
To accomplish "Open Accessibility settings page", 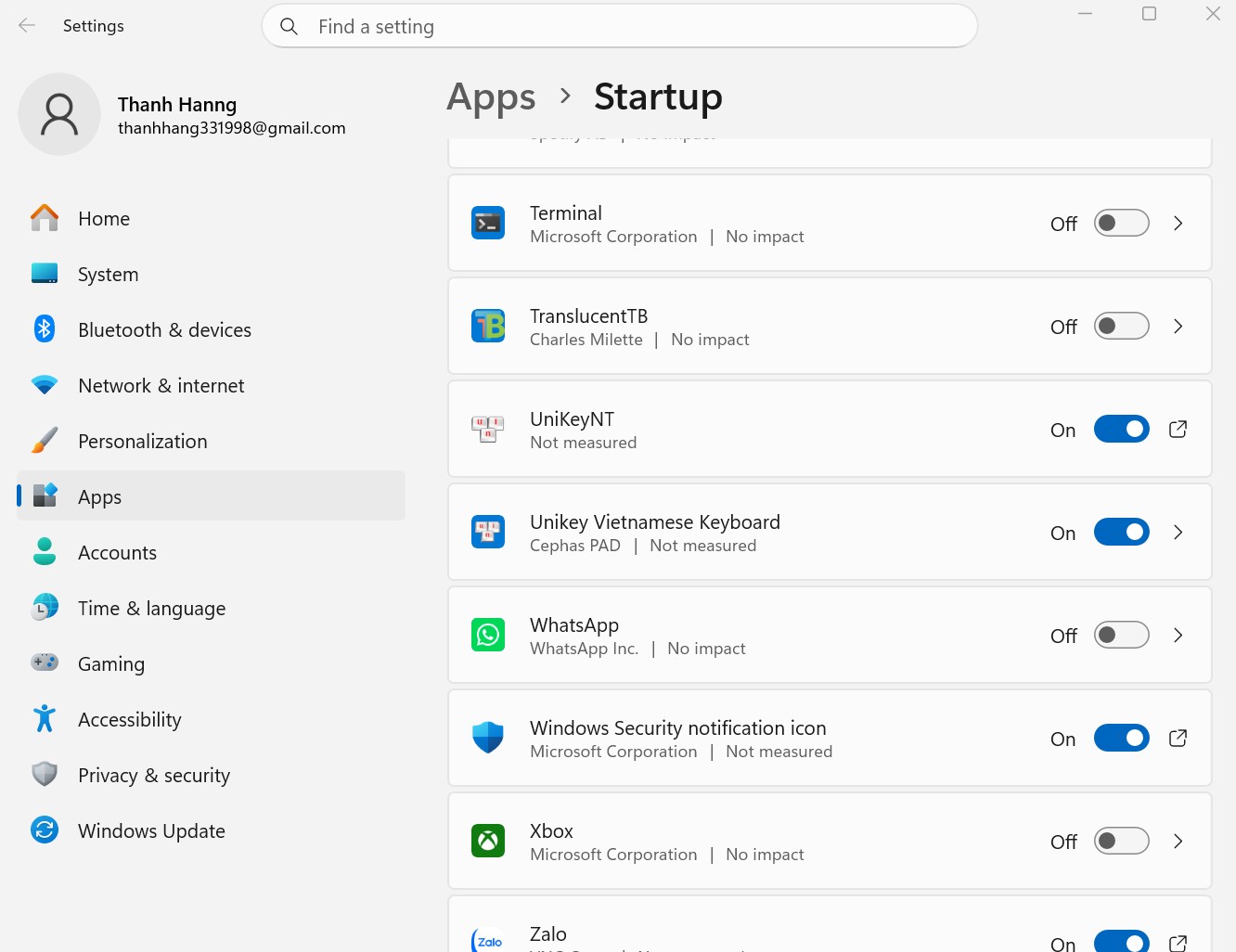I will tap(211, 719).
